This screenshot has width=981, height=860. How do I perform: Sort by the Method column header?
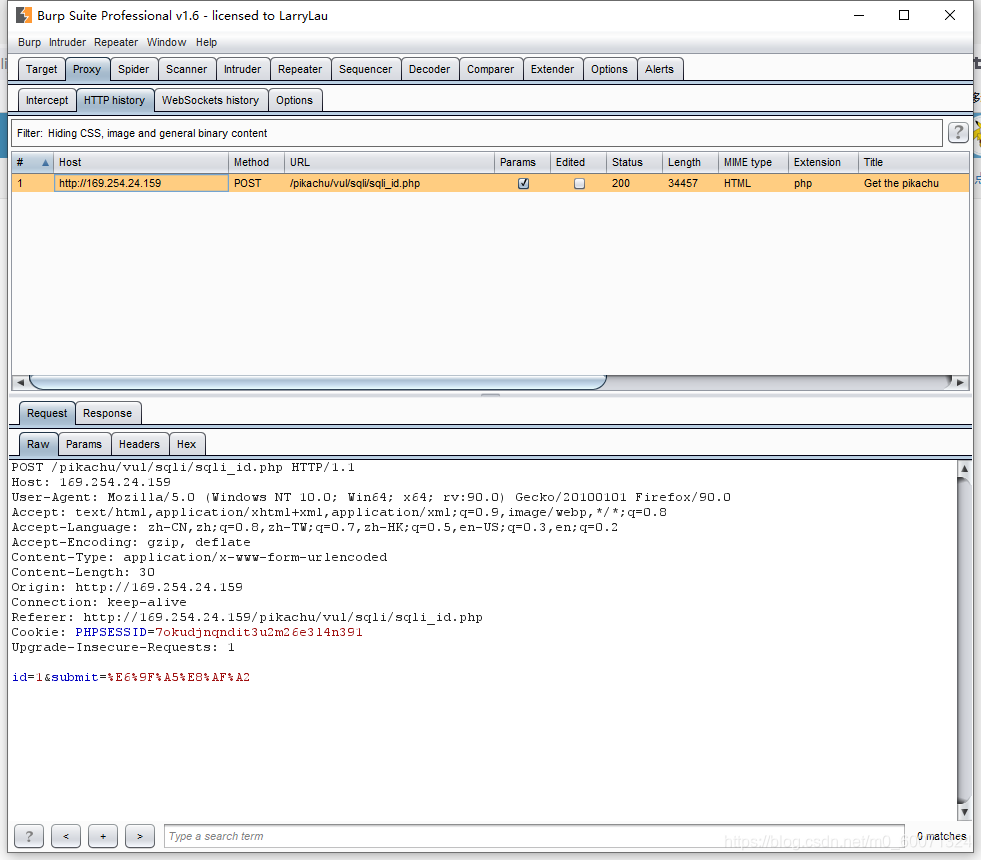[257, 163]
